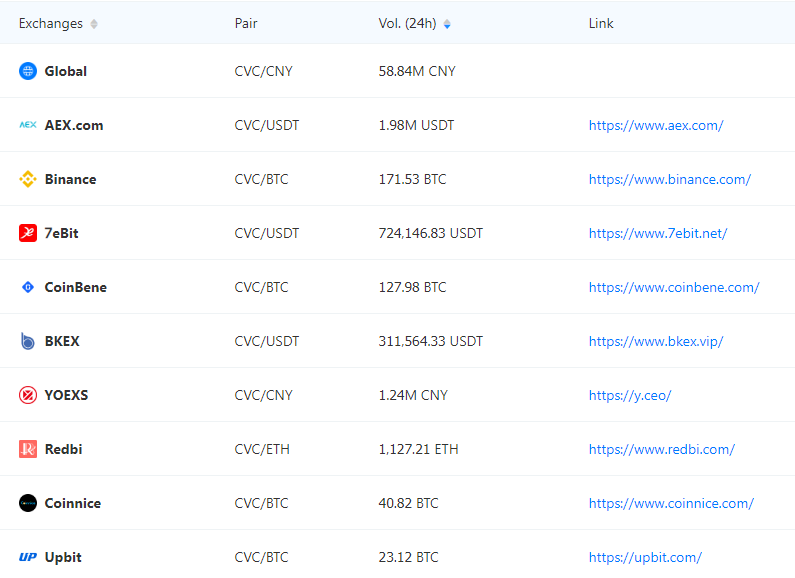The width and height of the screenshot is (795, 578).
Task: Click the CVC/BTC pair in Coinnice row
Action: 261,503
